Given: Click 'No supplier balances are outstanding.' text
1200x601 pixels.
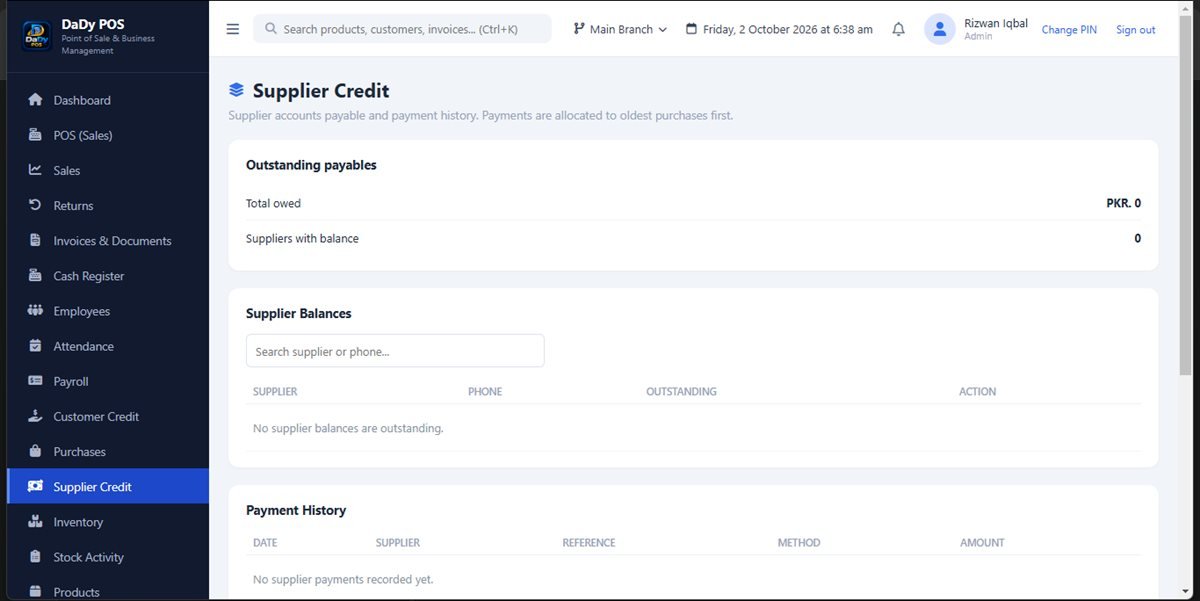Looking at the screenshot, I should [348, 428].
